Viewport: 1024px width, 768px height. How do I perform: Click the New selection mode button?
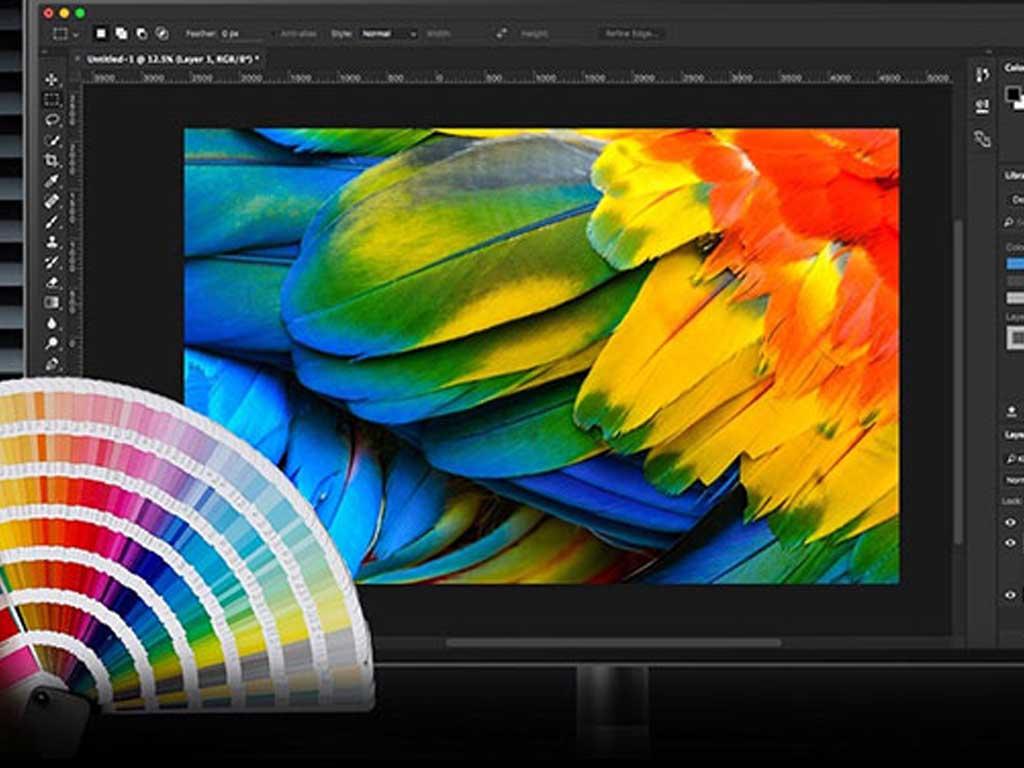pos(100,34)
